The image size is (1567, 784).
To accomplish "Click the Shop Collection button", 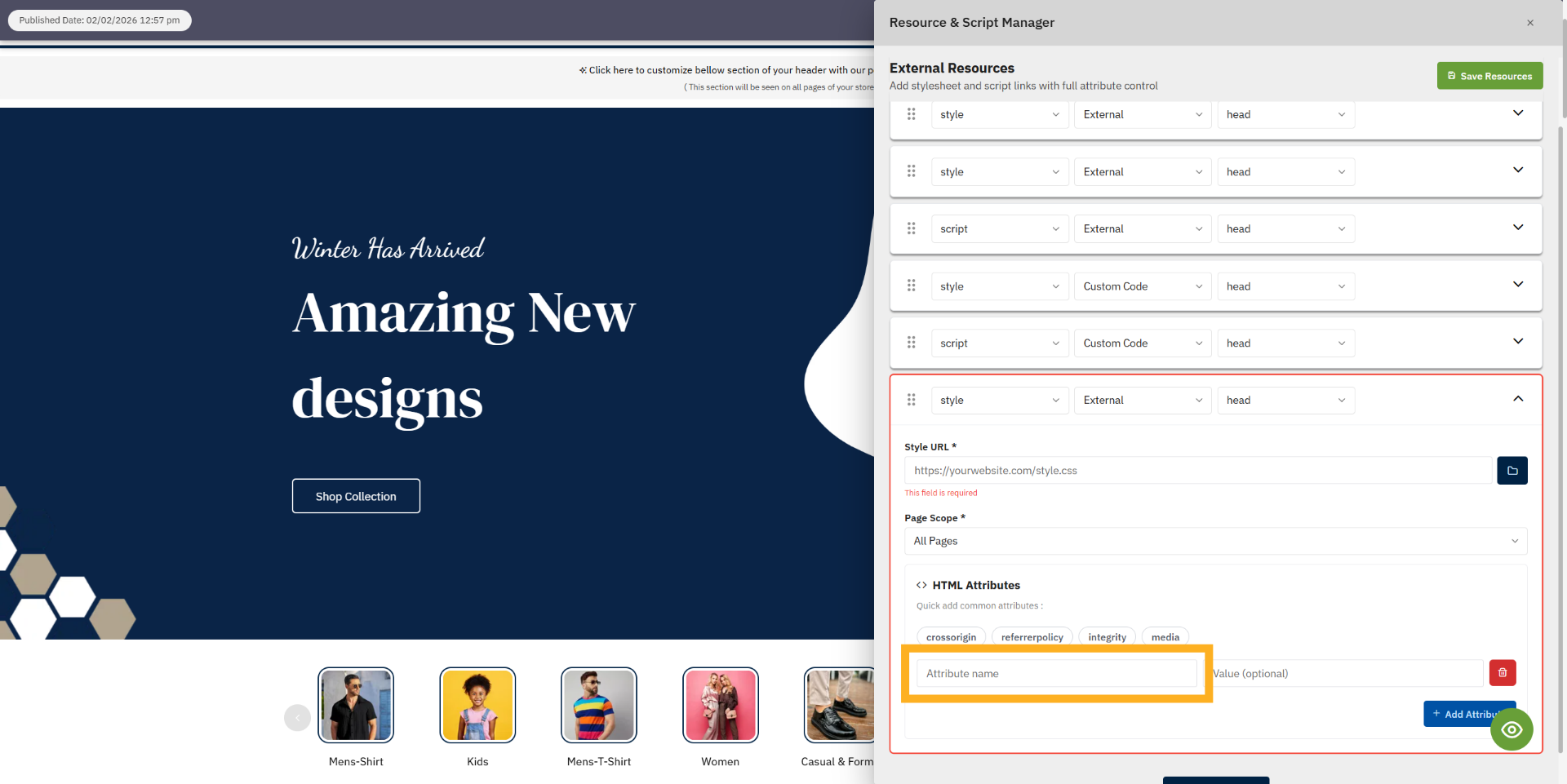I will tap(356, 495).
